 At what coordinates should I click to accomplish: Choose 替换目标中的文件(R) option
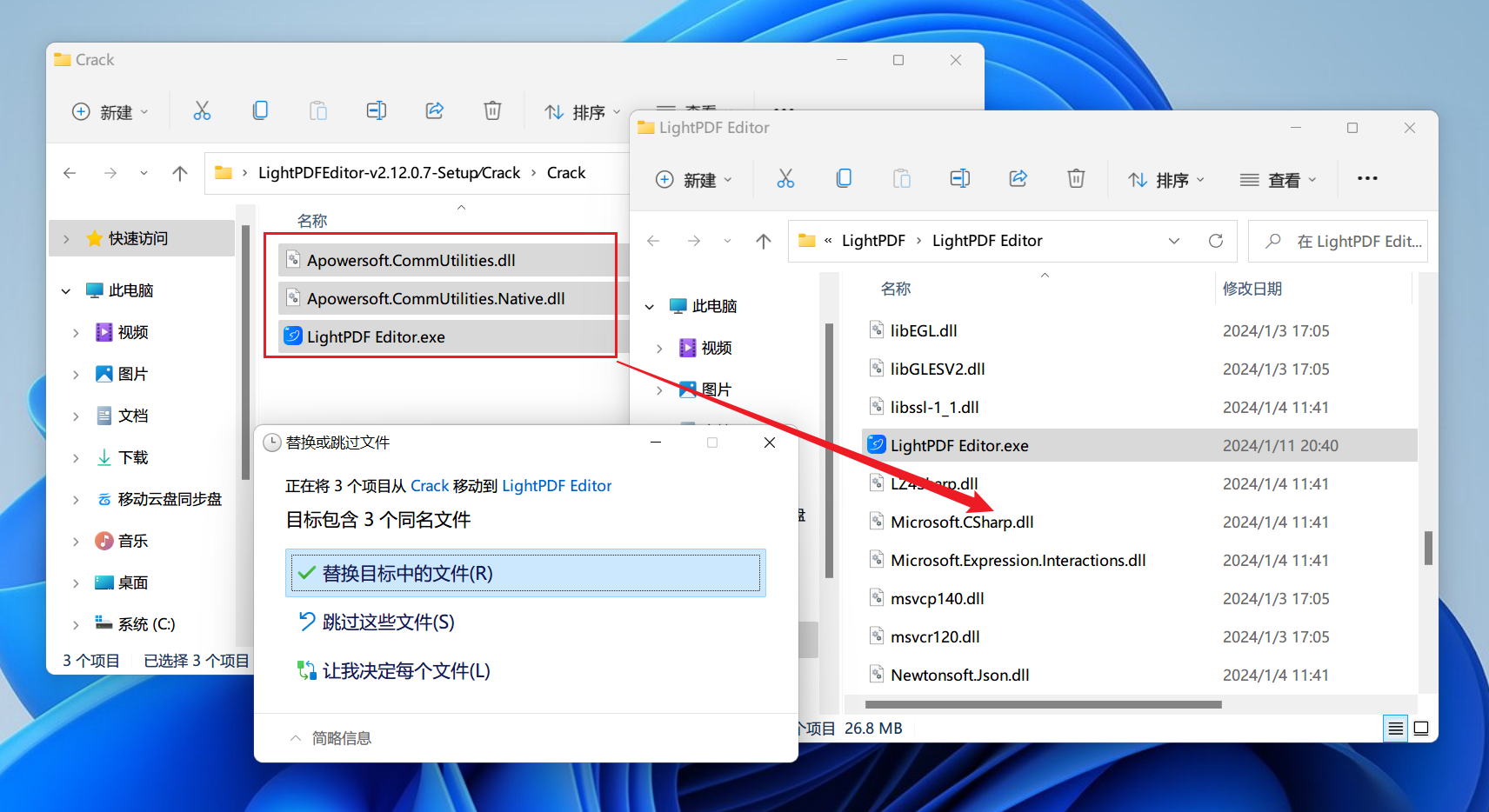[x=525, y=573]
